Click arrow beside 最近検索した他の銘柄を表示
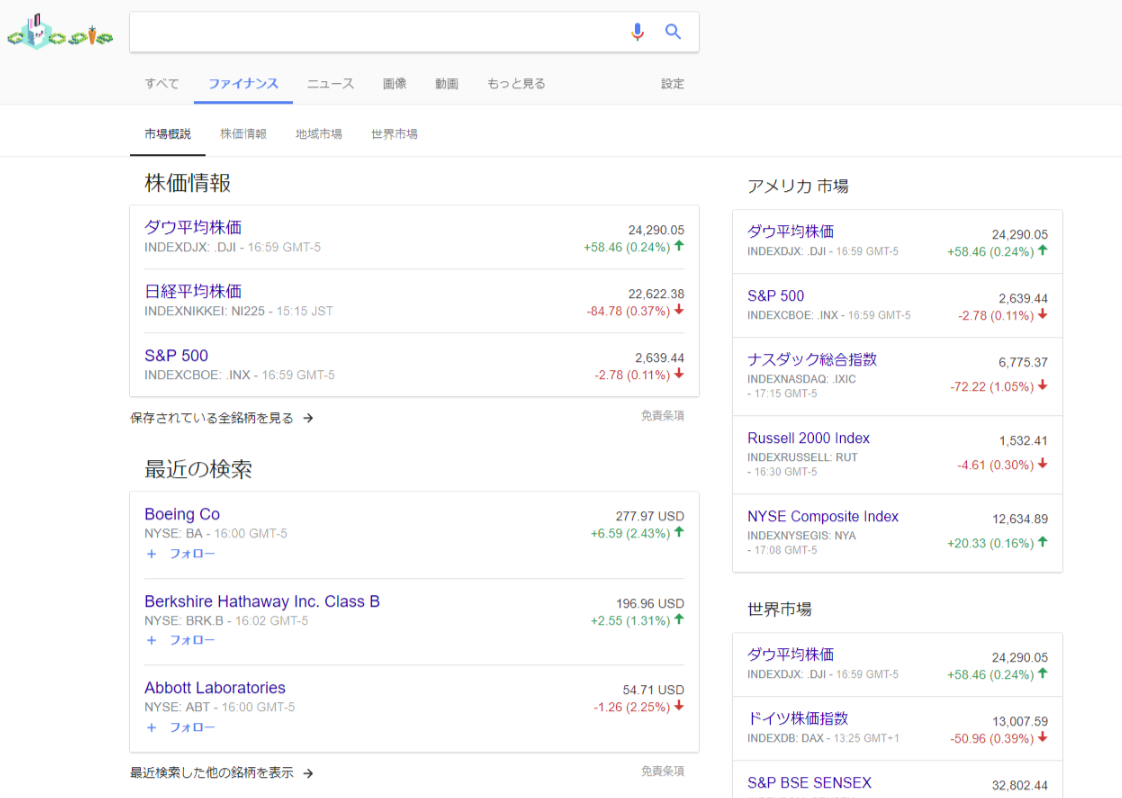Screen dimensions: 1122x798 click(308, 773)
